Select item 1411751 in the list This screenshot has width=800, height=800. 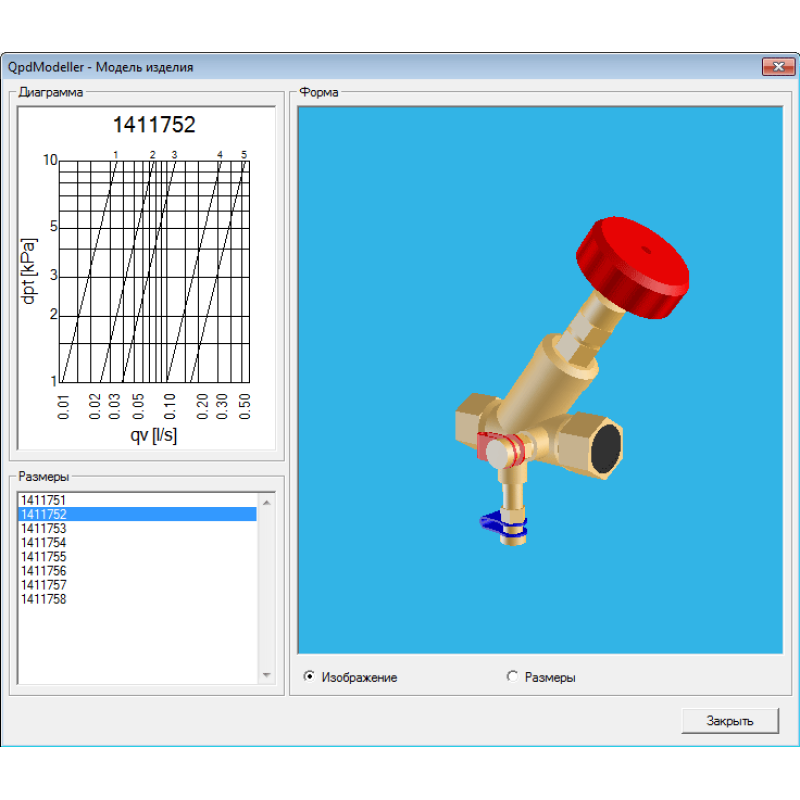click(44, 500)
